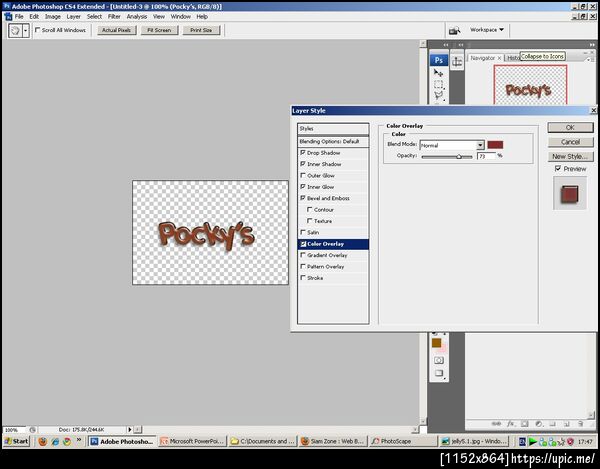
Task: Collapse the toolbox double-arrow icon
Action: pyautogui.click(x=446, y=45)
